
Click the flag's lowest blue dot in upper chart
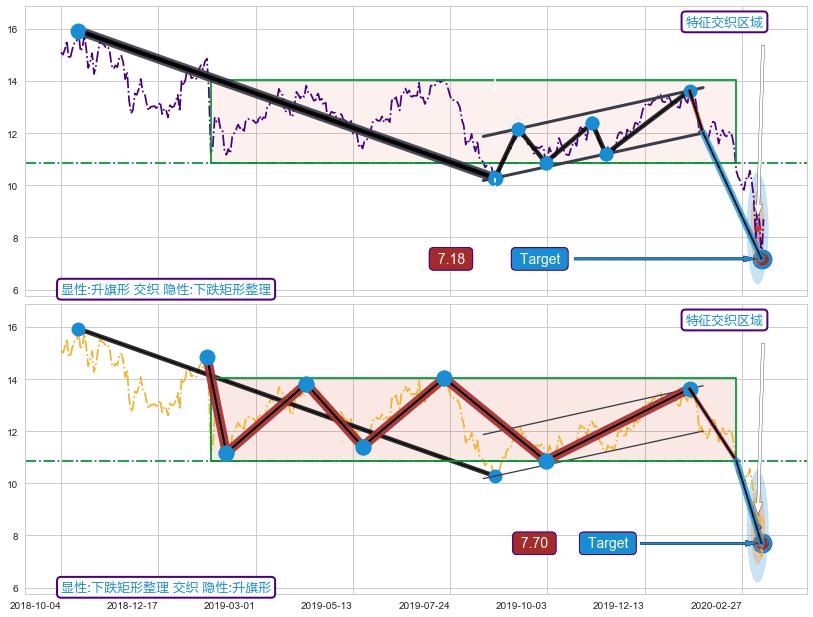point(494,178)
